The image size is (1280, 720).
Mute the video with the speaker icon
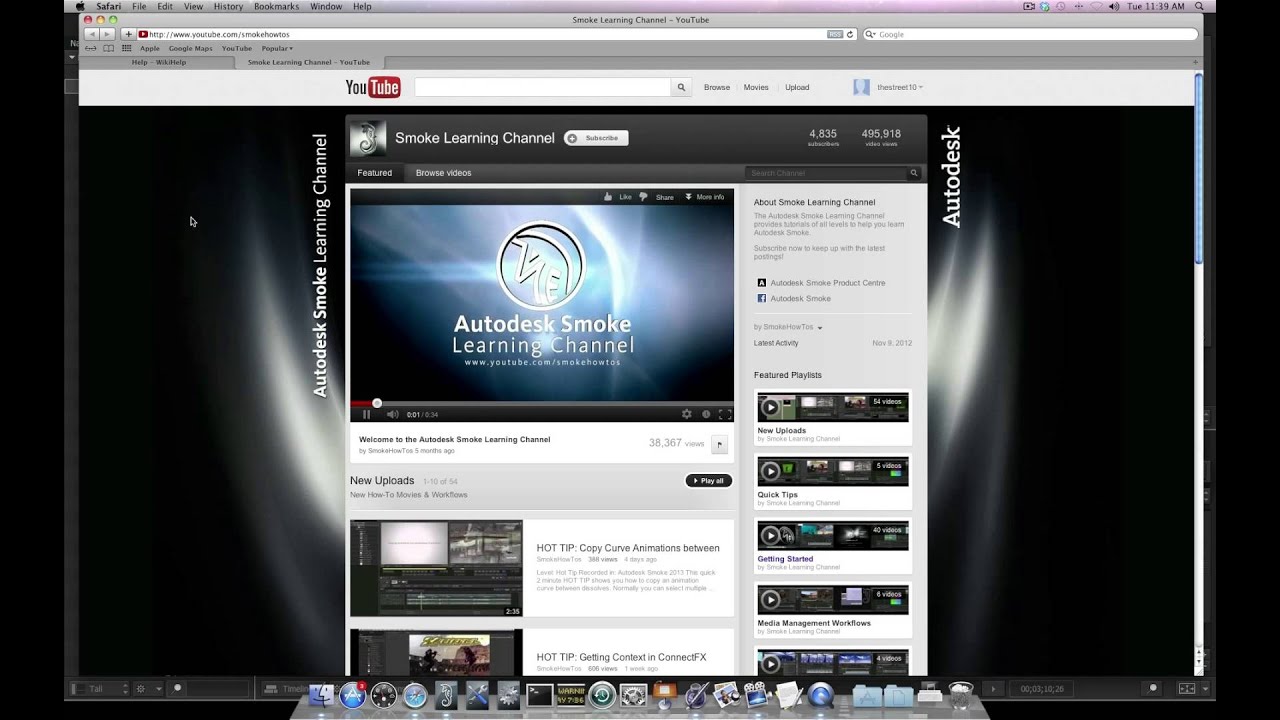coord(392,414)
